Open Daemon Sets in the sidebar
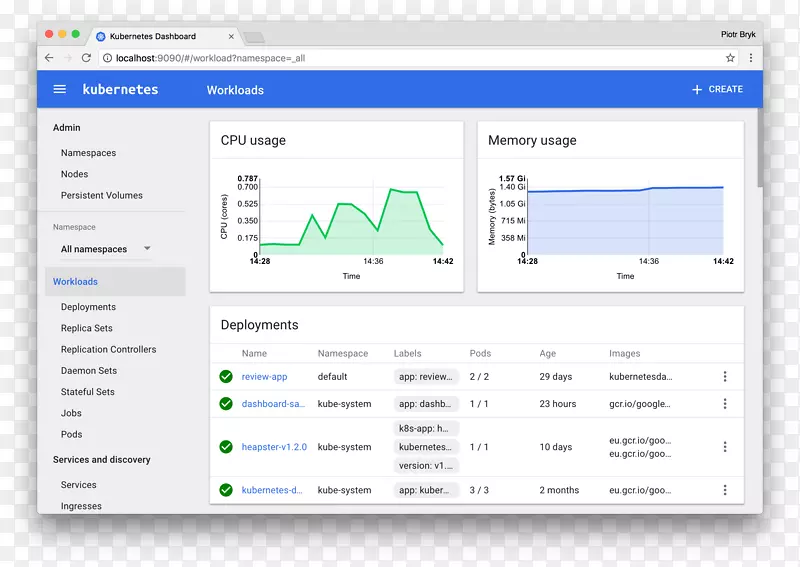Viewport: 800px width, 567px height. [89, 371]
